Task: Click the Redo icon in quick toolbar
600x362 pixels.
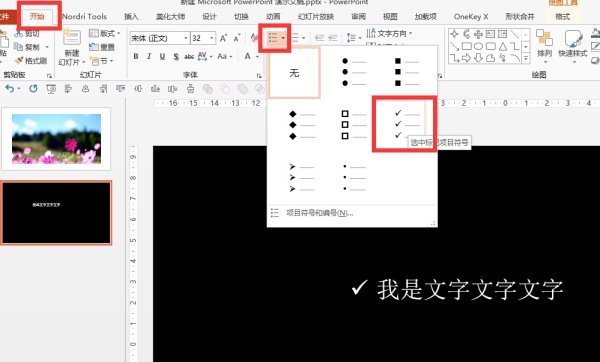Action: click(x=33, y=89)
